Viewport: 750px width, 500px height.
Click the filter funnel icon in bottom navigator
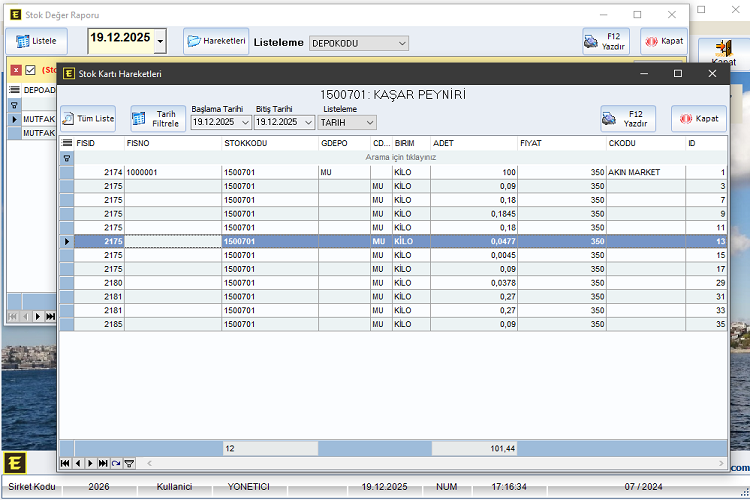129,463
